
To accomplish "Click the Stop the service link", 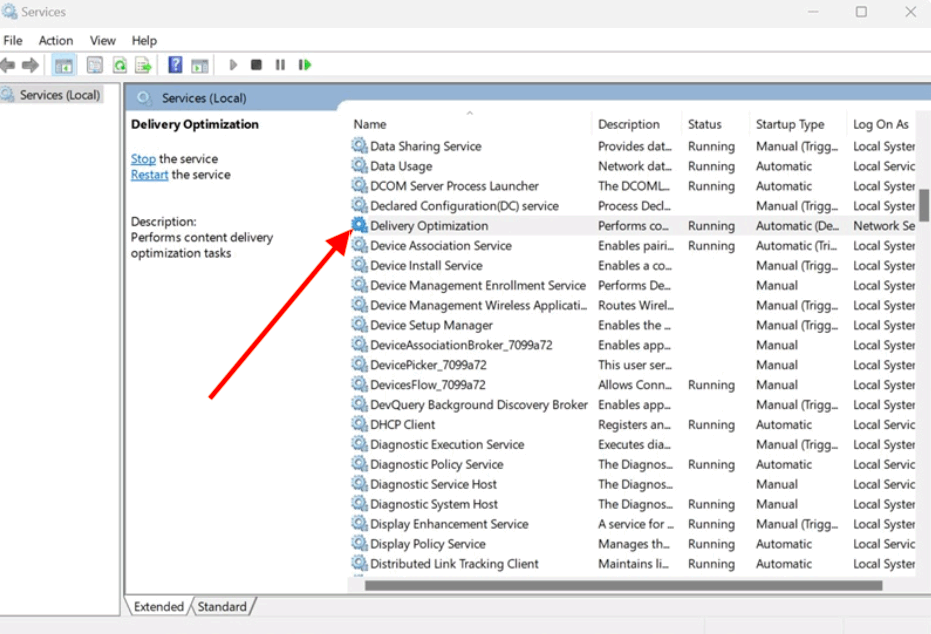I will click(143, 159).
